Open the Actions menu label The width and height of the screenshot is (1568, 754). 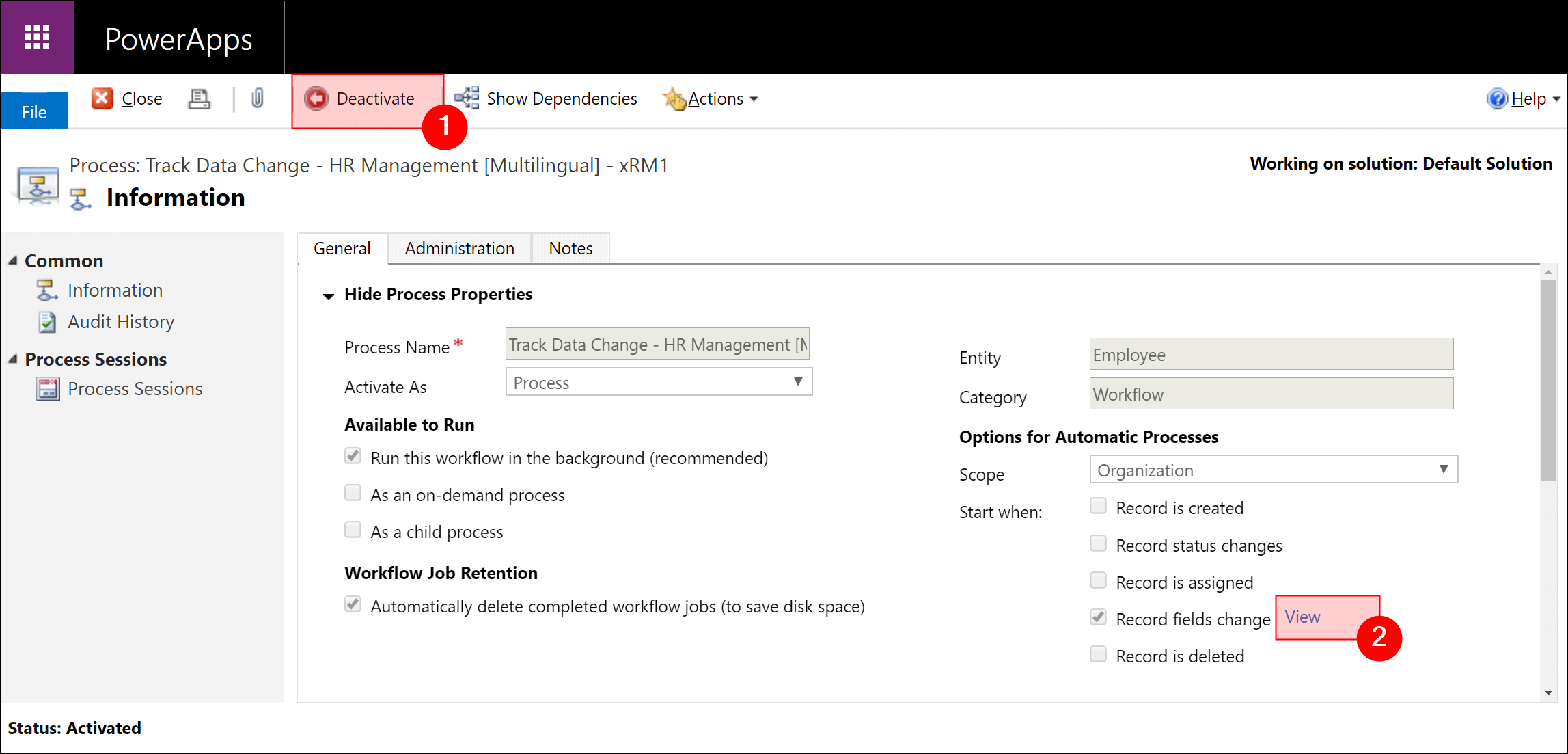coord(715,98)
